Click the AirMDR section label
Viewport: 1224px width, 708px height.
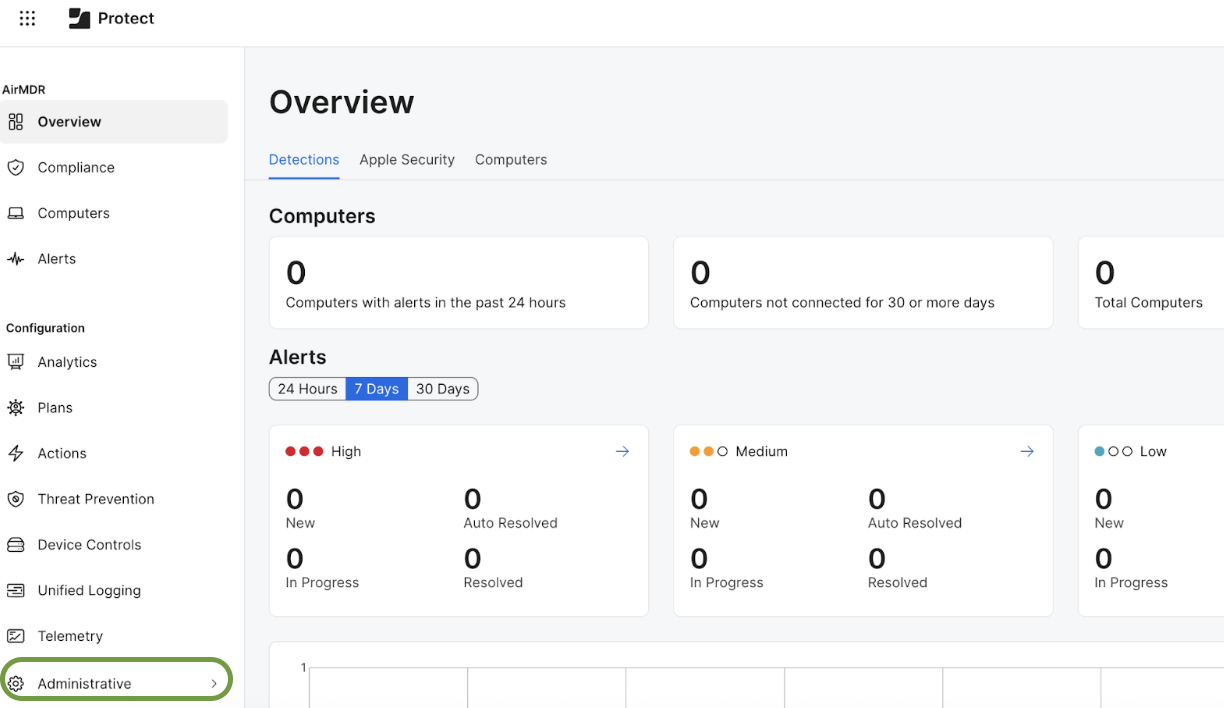(24, 90)
